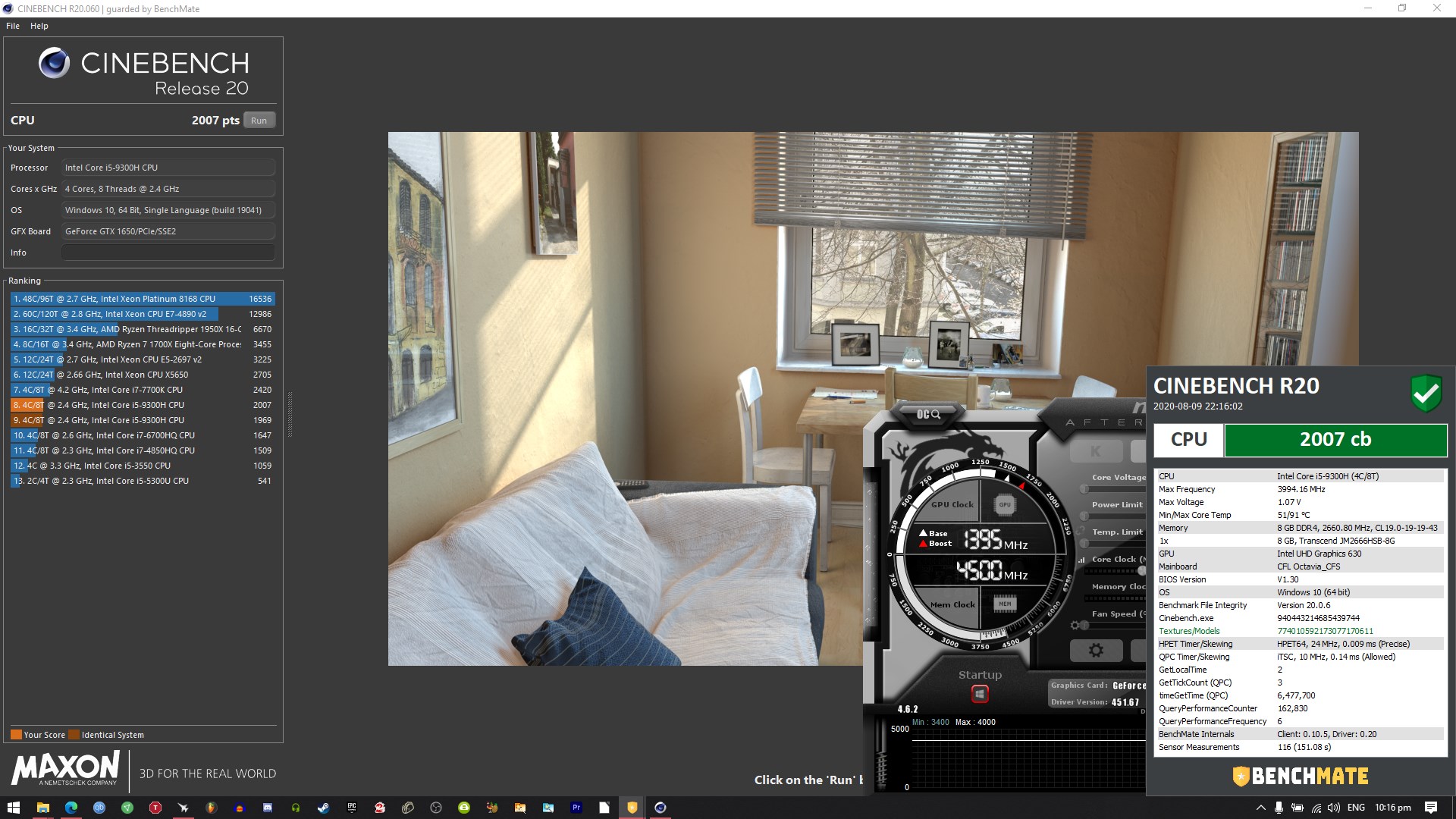
Task: Open the volume control tray icon
Action: pos(1334,808)
